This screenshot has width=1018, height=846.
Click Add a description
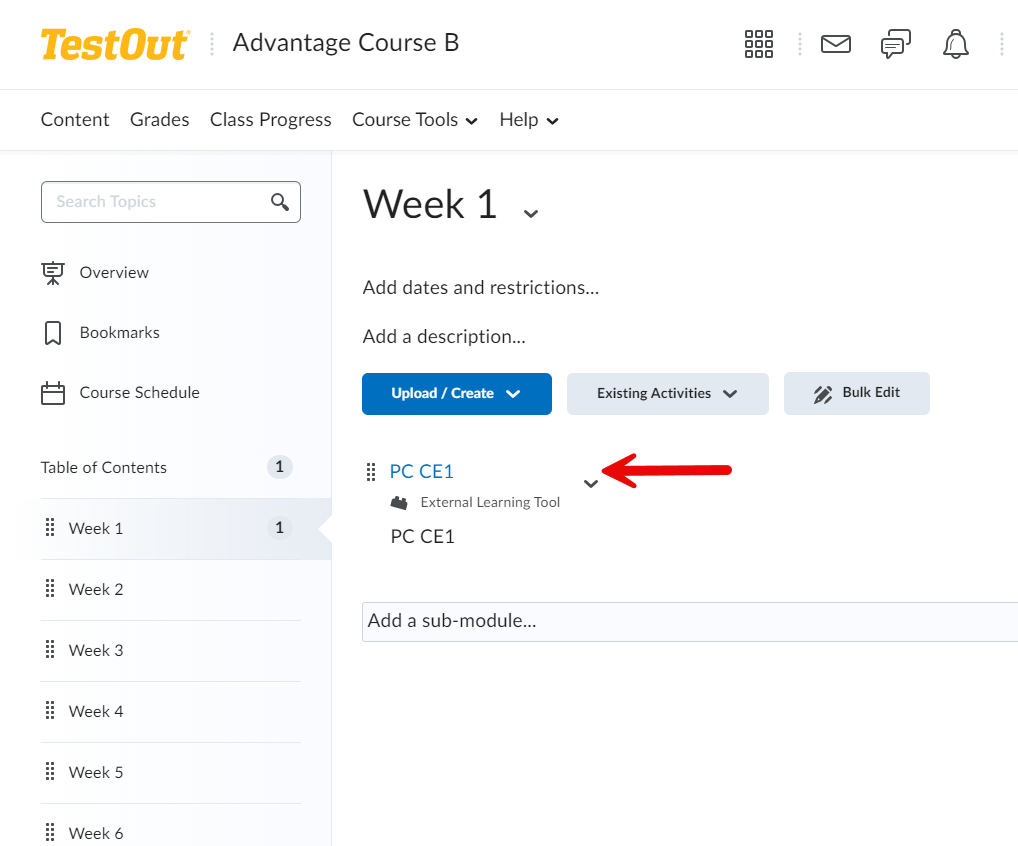coord(444,337)
